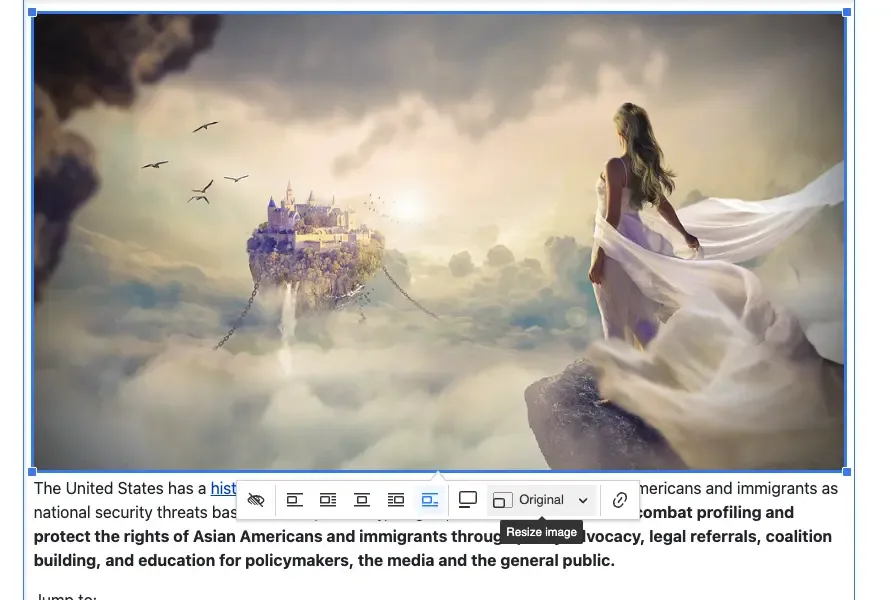Open the image link tool

[620, 500]
